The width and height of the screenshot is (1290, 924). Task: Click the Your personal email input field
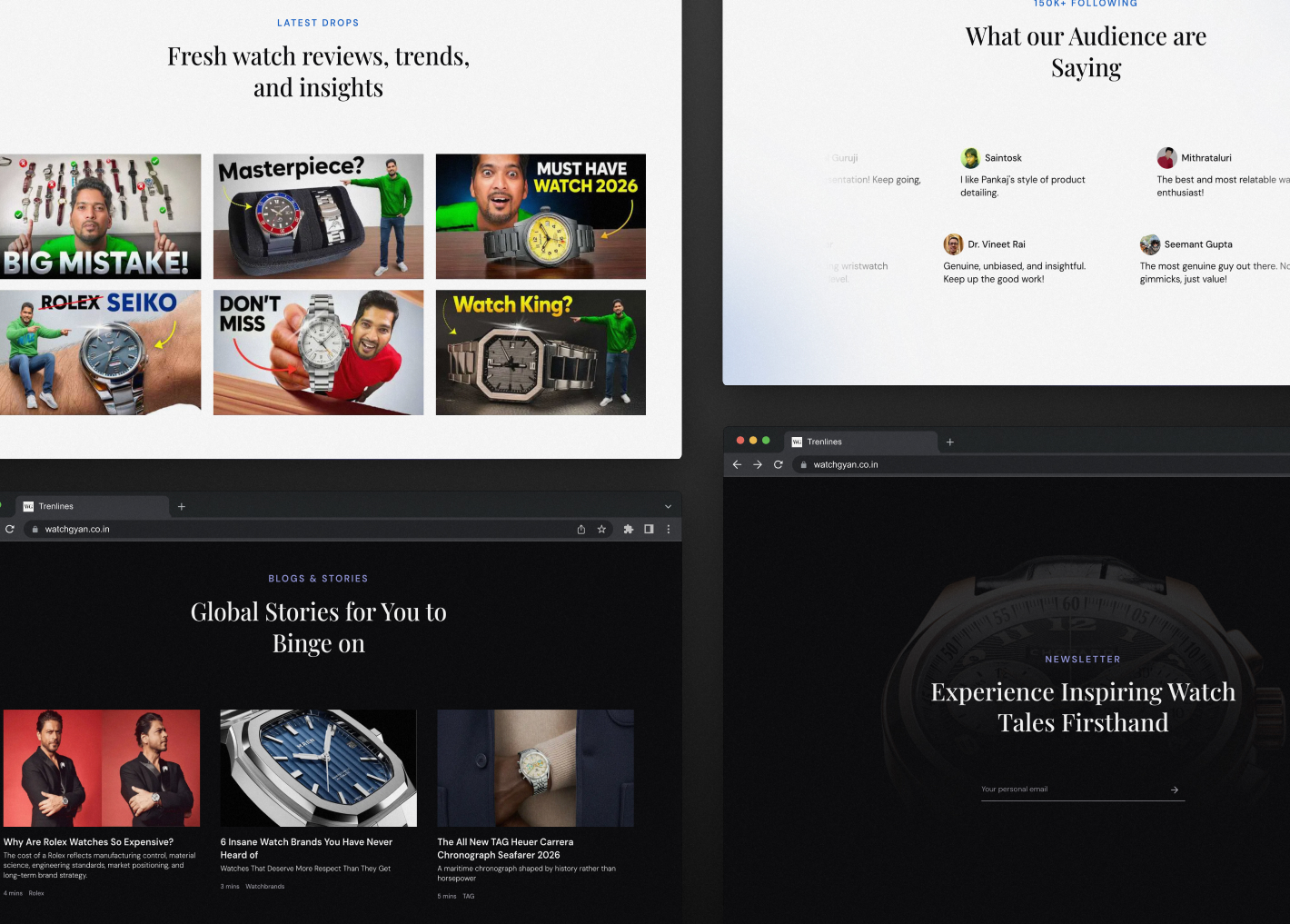[1045, 789]
